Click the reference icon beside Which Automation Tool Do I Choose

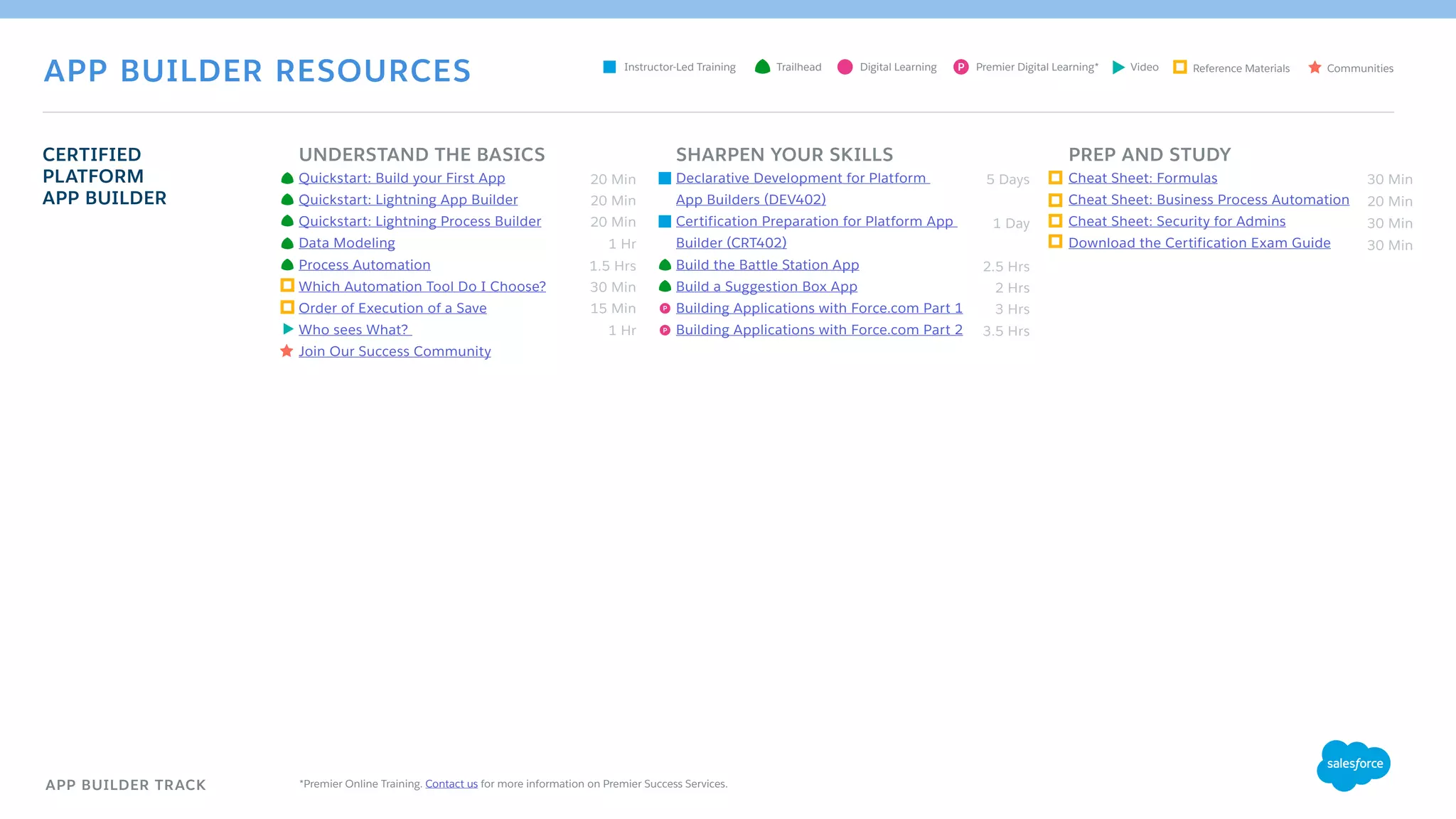[287, 286]
